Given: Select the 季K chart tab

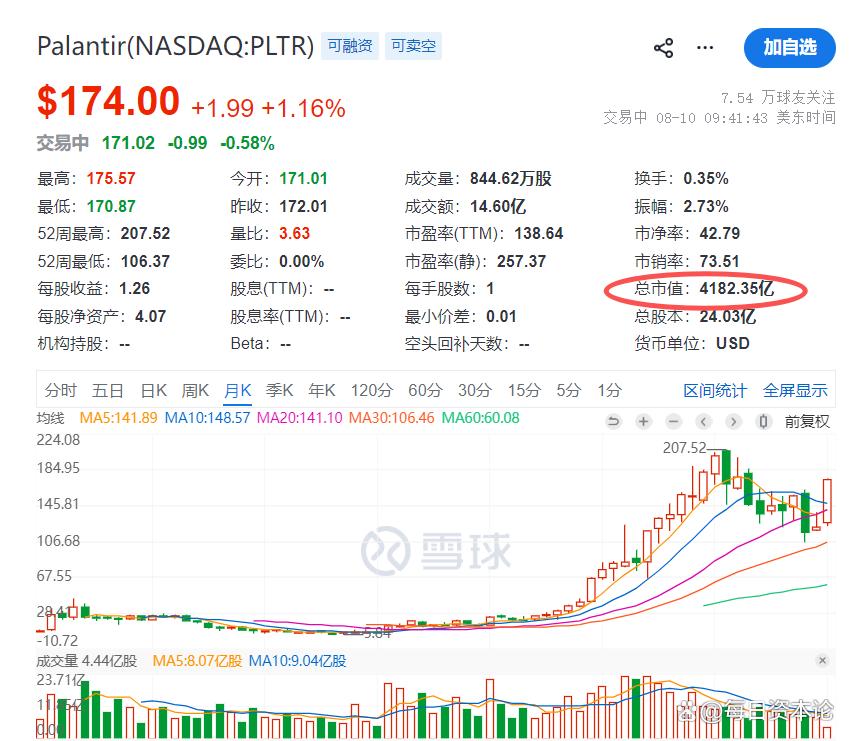Looking at the screenshot, I should pyautogui.click(x=280, y=390).
